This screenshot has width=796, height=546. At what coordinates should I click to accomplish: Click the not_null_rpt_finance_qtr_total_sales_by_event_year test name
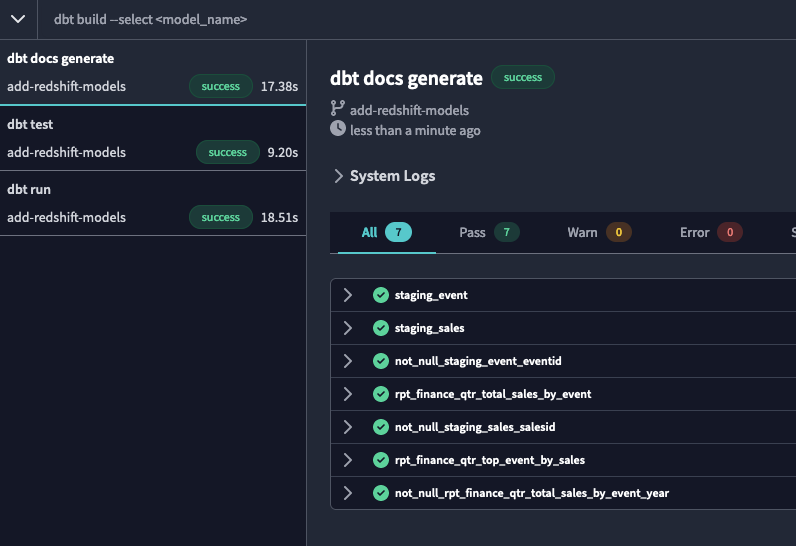coord(532,493)
